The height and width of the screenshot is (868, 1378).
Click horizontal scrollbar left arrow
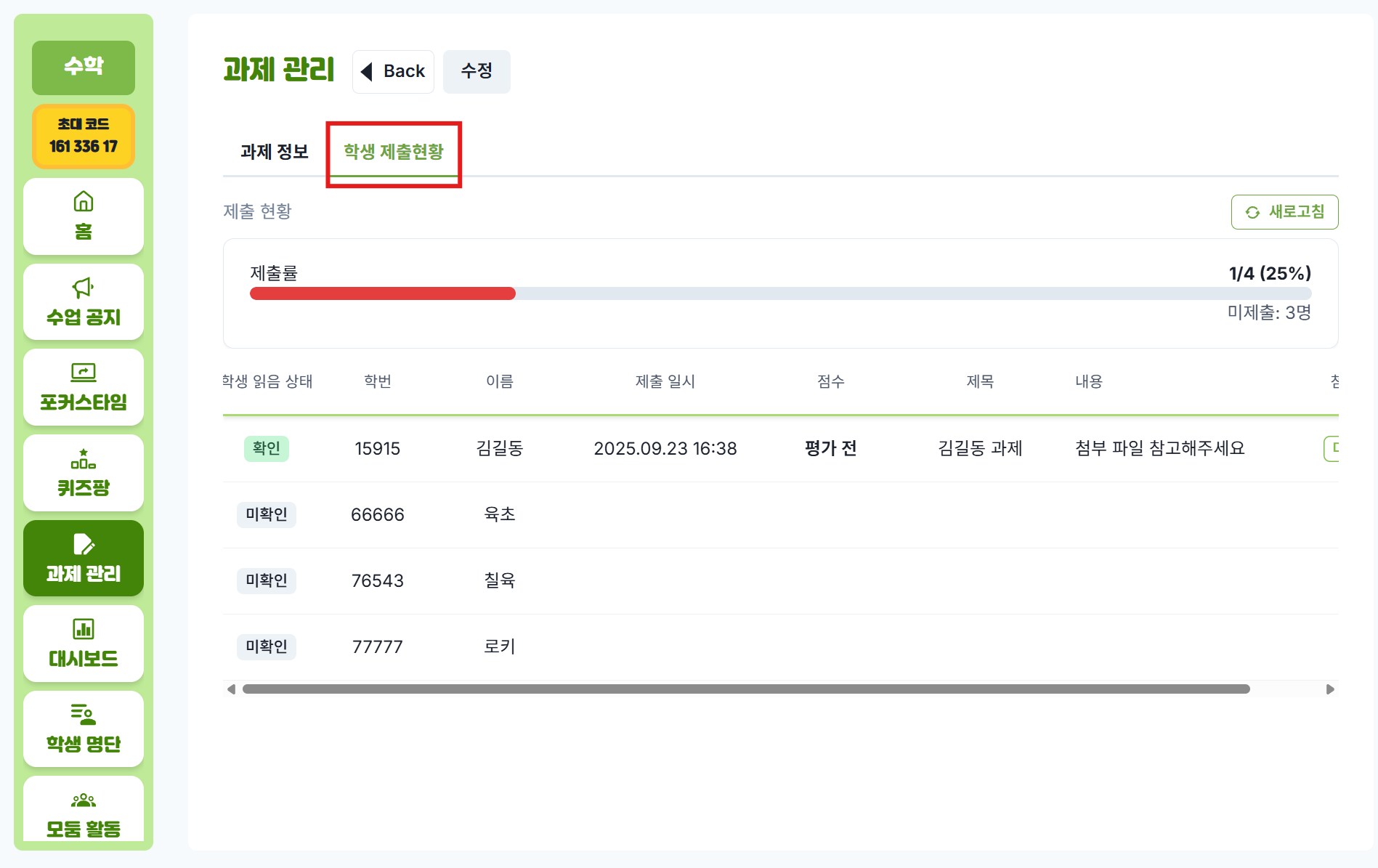[x=231, y=689]
